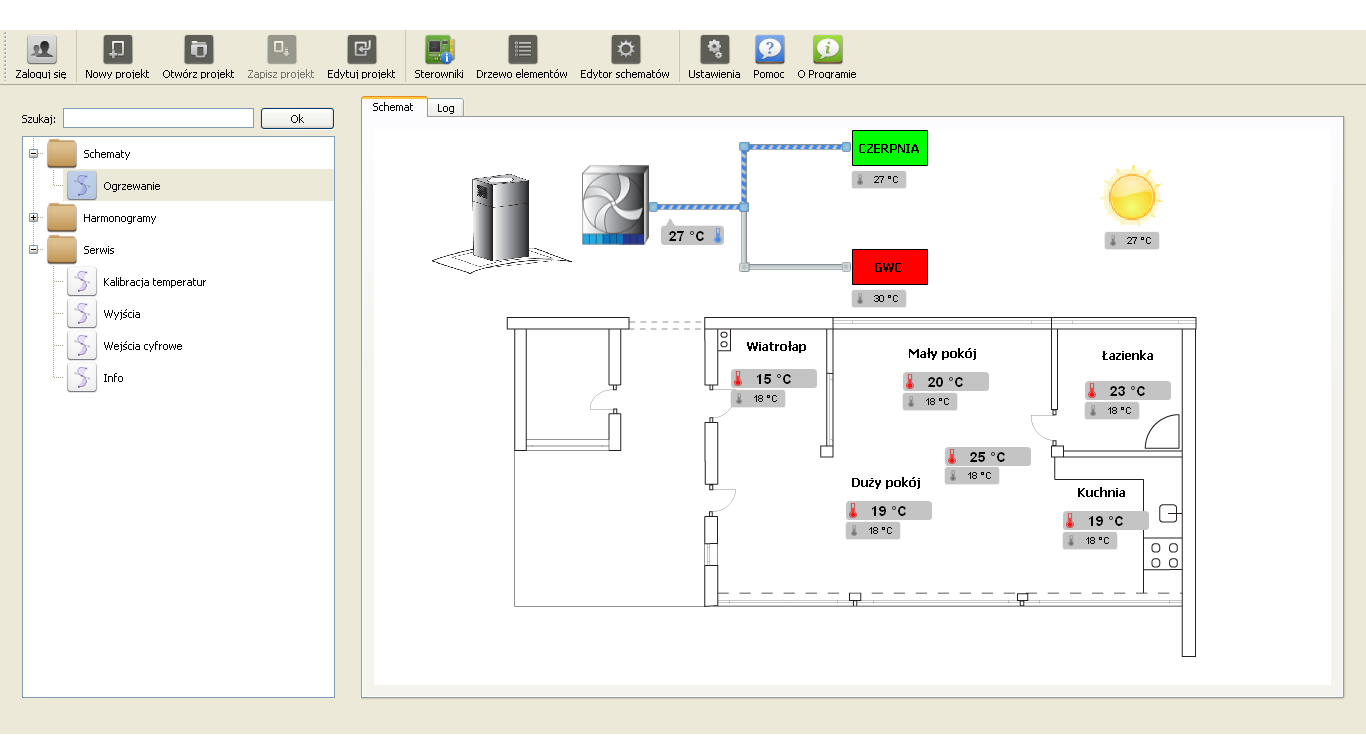Click the 19 °C Duży pokój temperature

click(x=888, y=511)
